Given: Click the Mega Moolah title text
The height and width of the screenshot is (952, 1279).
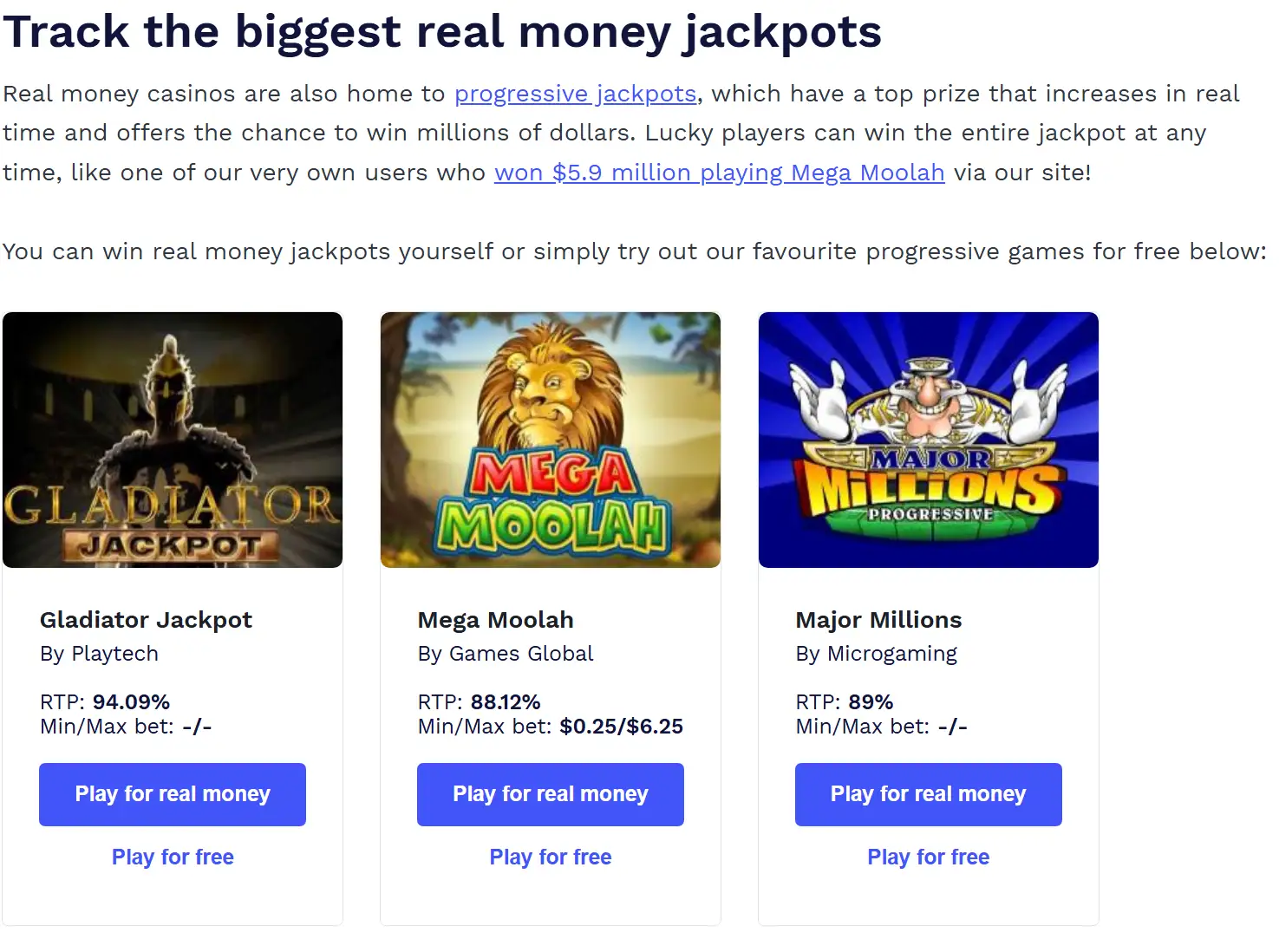Looking at the screenshot, I should tap(495, 620).
